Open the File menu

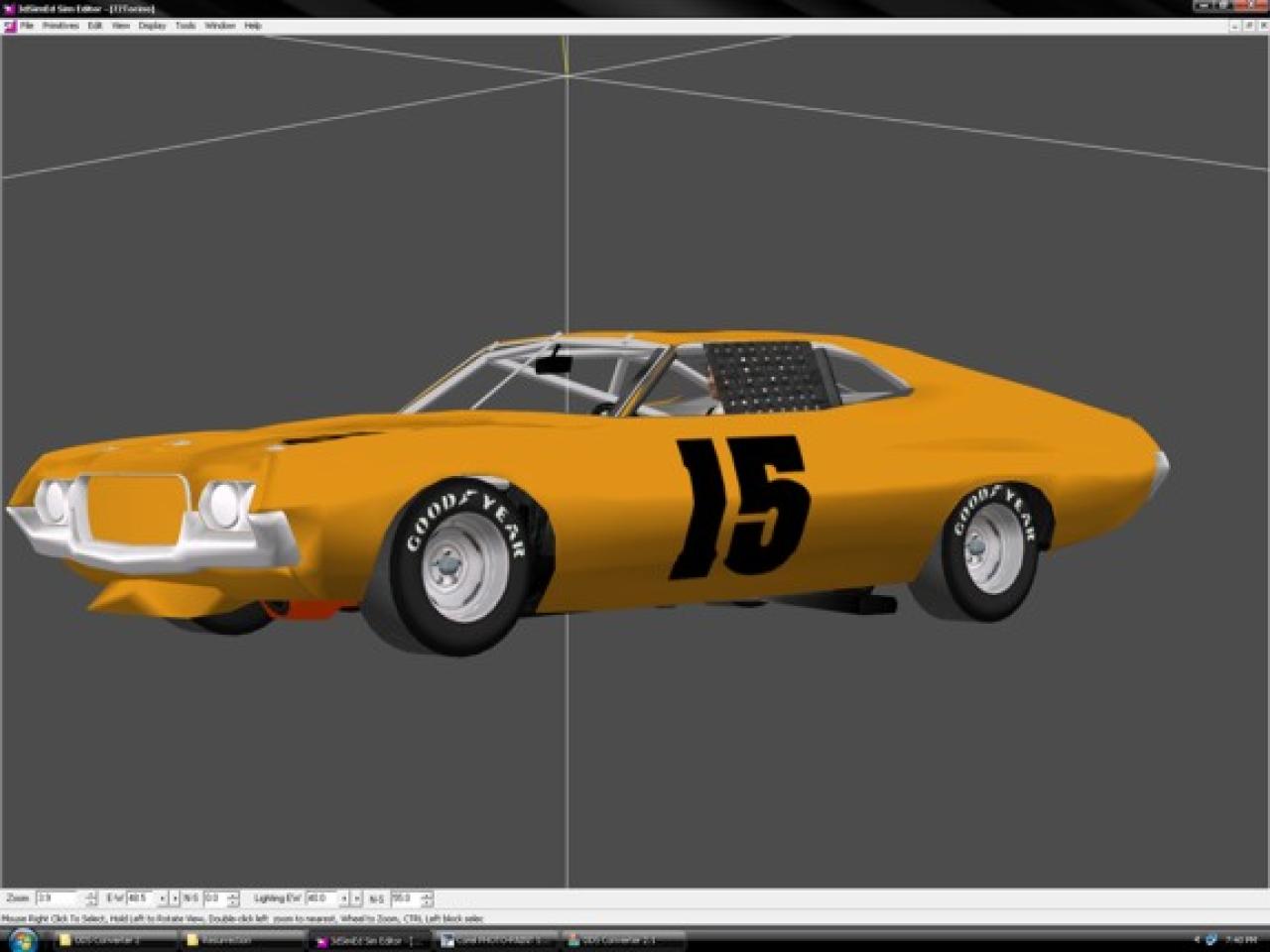tap(27, 26)
